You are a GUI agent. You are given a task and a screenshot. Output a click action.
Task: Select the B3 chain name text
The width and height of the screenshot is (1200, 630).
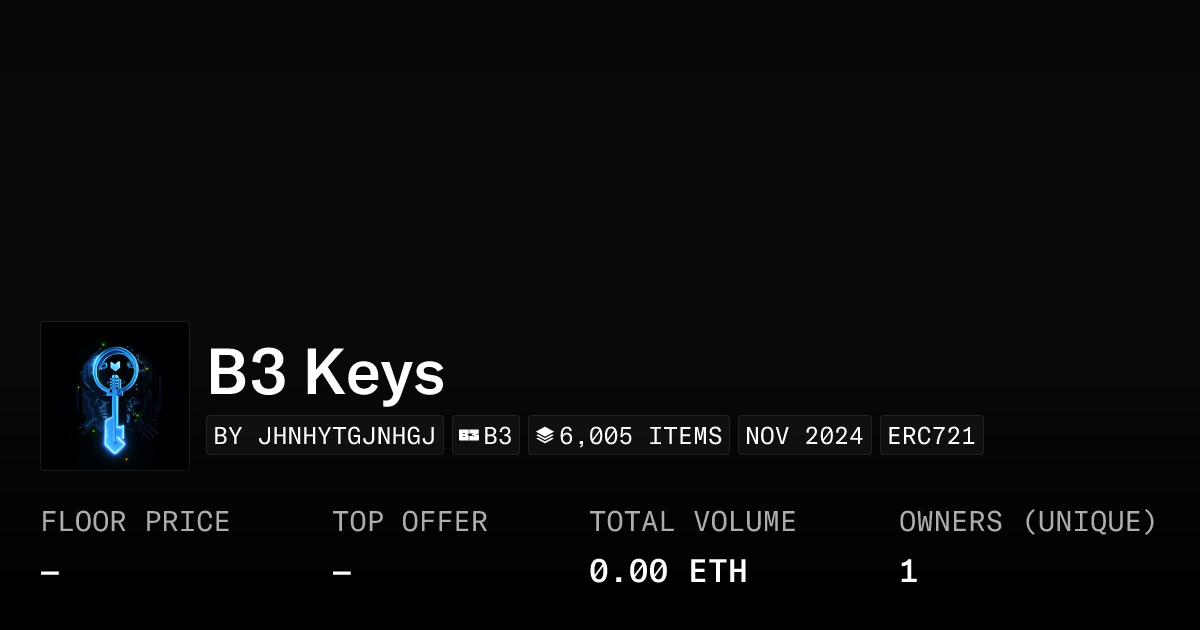pos(498,436)
